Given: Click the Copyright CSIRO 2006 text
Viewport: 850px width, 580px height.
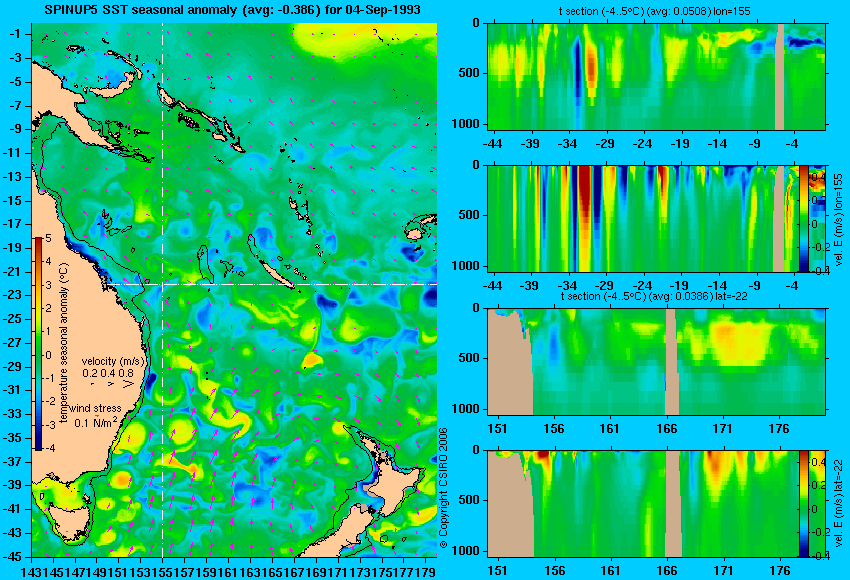Looking at the screenshot, I should click(443, 488).
